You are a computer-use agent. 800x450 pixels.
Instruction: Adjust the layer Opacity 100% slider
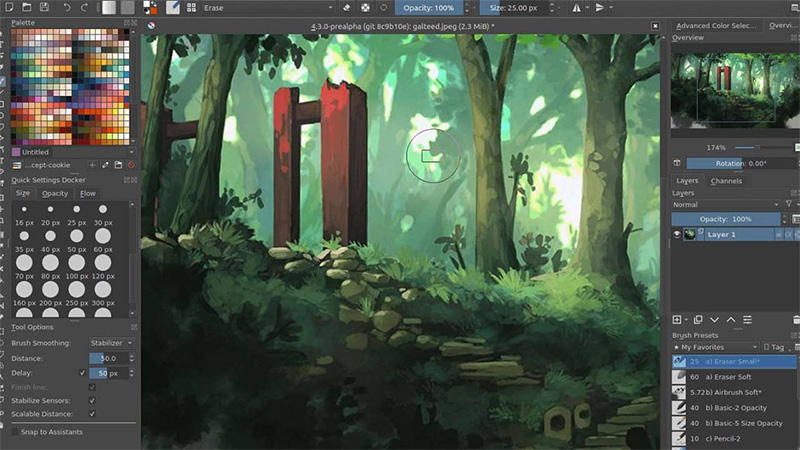[x=726, y=219]
